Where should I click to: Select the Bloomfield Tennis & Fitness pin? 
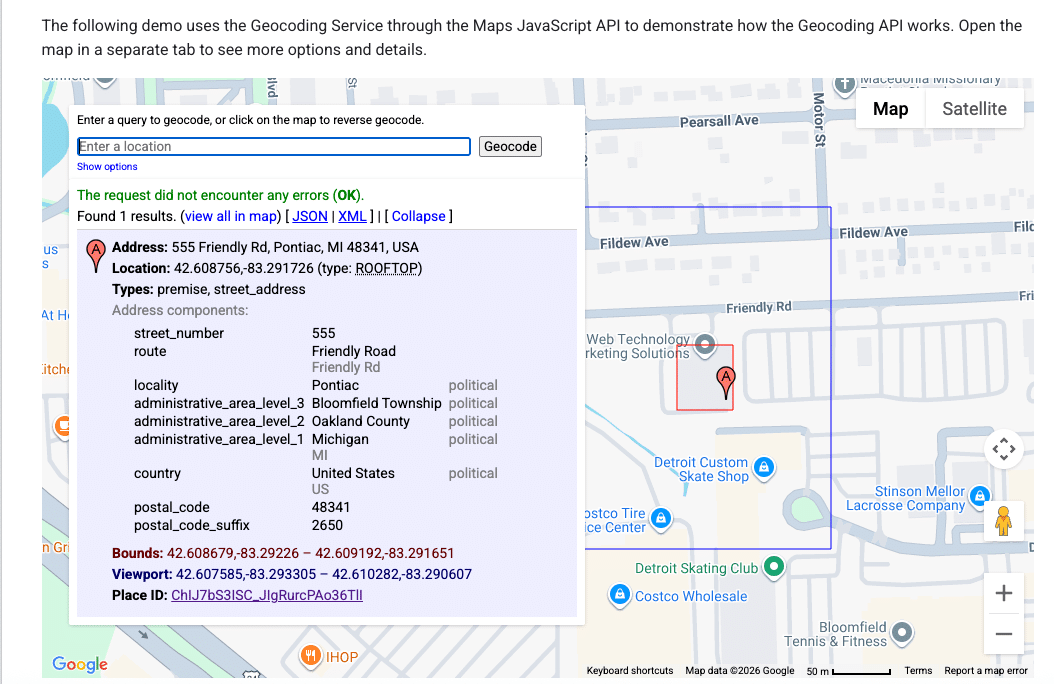[902, 632]
